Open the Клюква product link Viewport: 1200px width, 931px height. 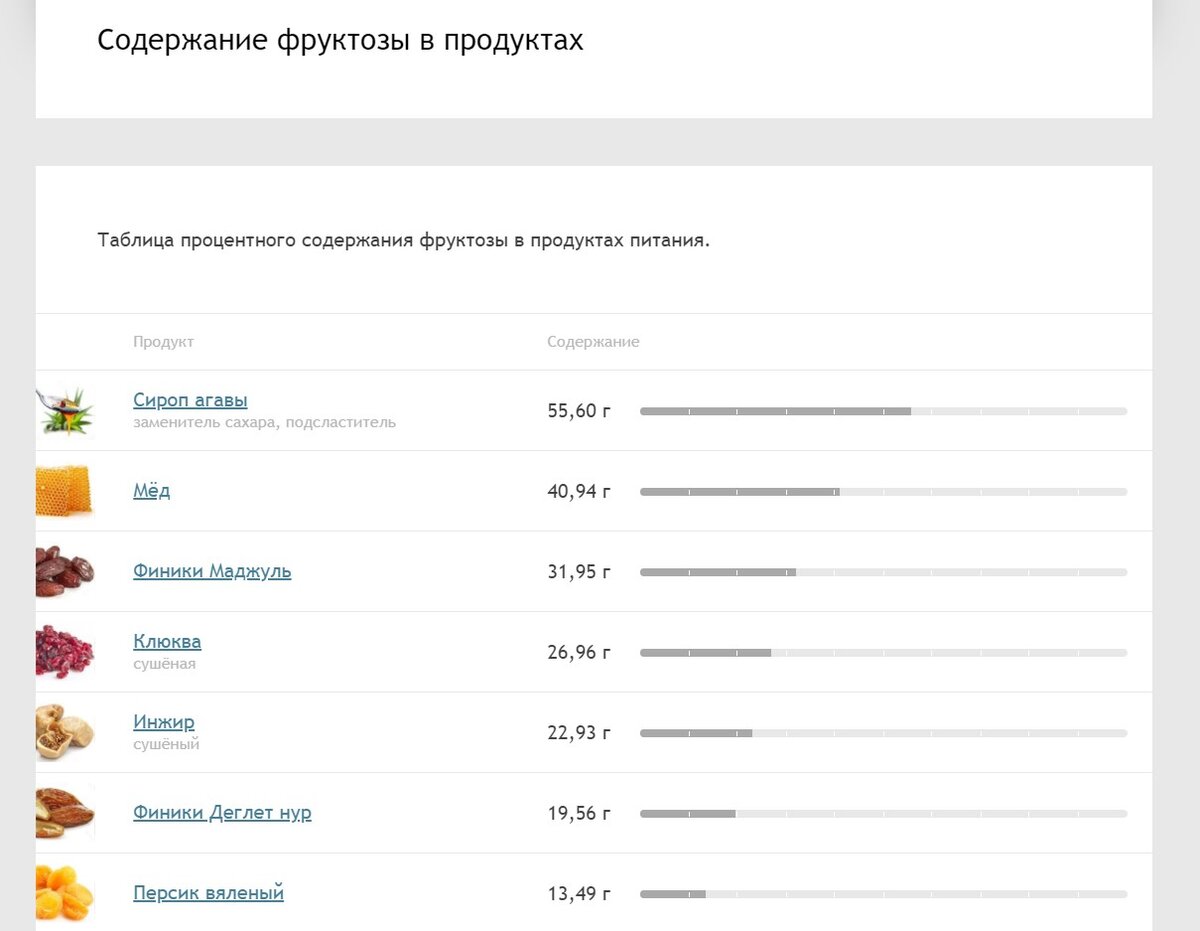click(167, 641)
